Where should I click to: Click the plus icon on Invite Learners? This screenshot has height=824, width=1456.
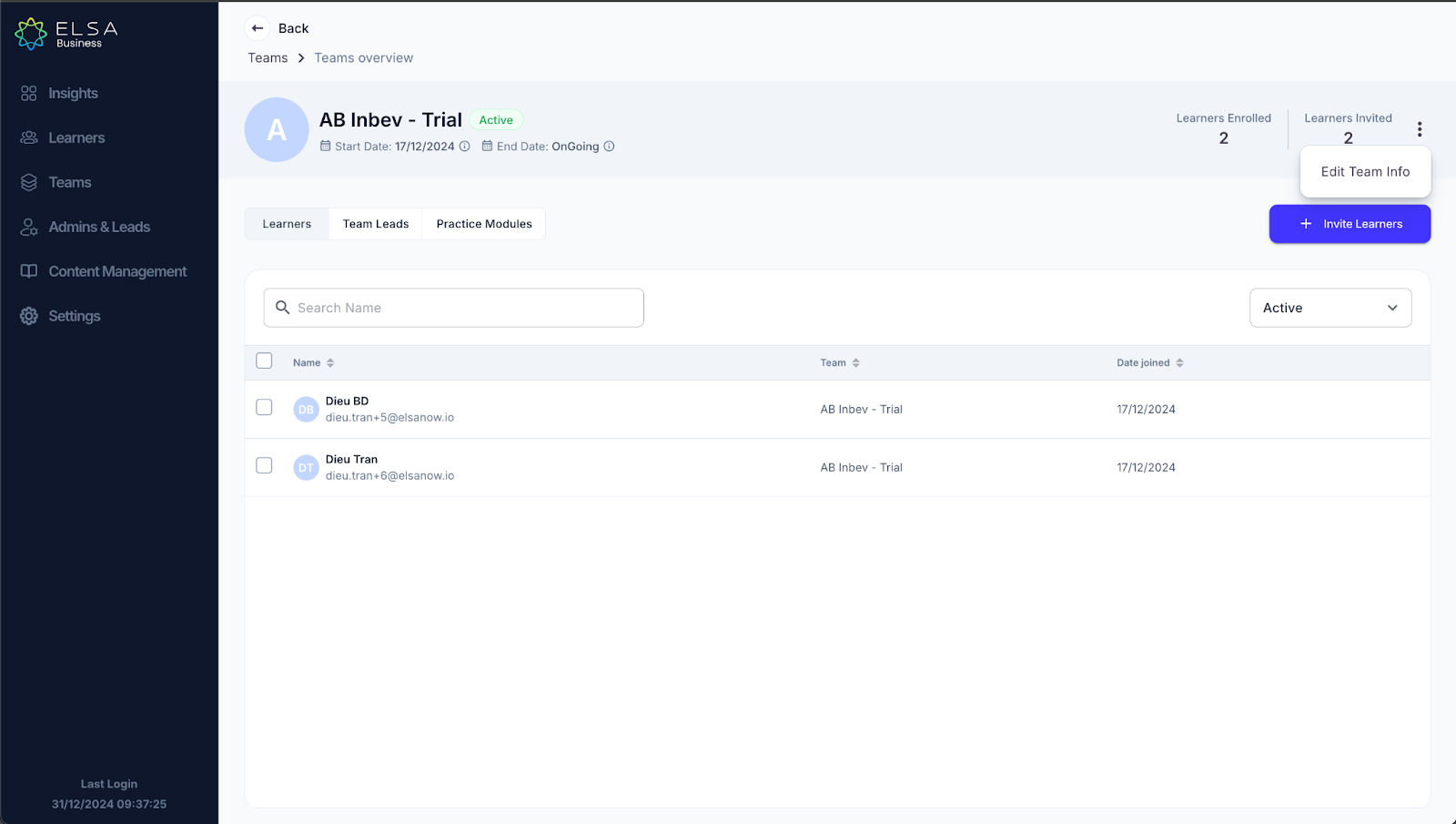click(1306, 224)
